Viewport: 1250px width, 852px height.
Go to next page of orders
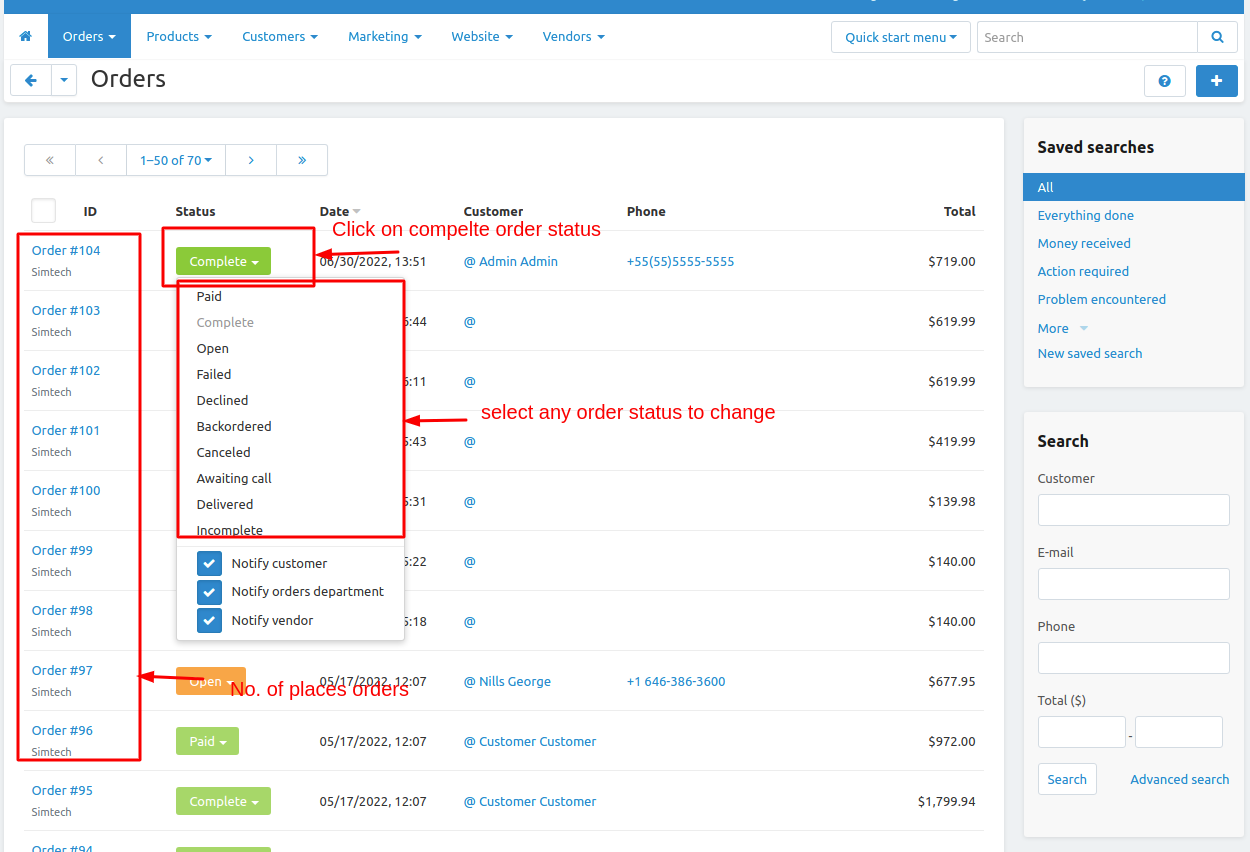[x=251, y=160]
